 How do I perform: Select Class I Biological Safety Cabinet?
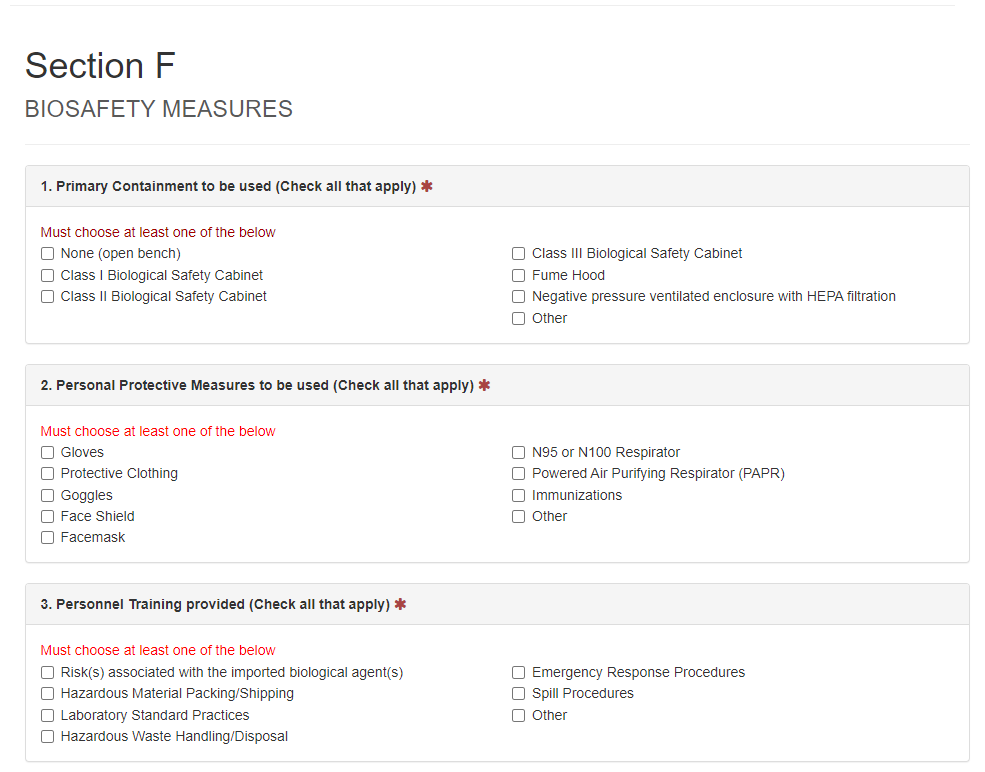pos(47,275)
